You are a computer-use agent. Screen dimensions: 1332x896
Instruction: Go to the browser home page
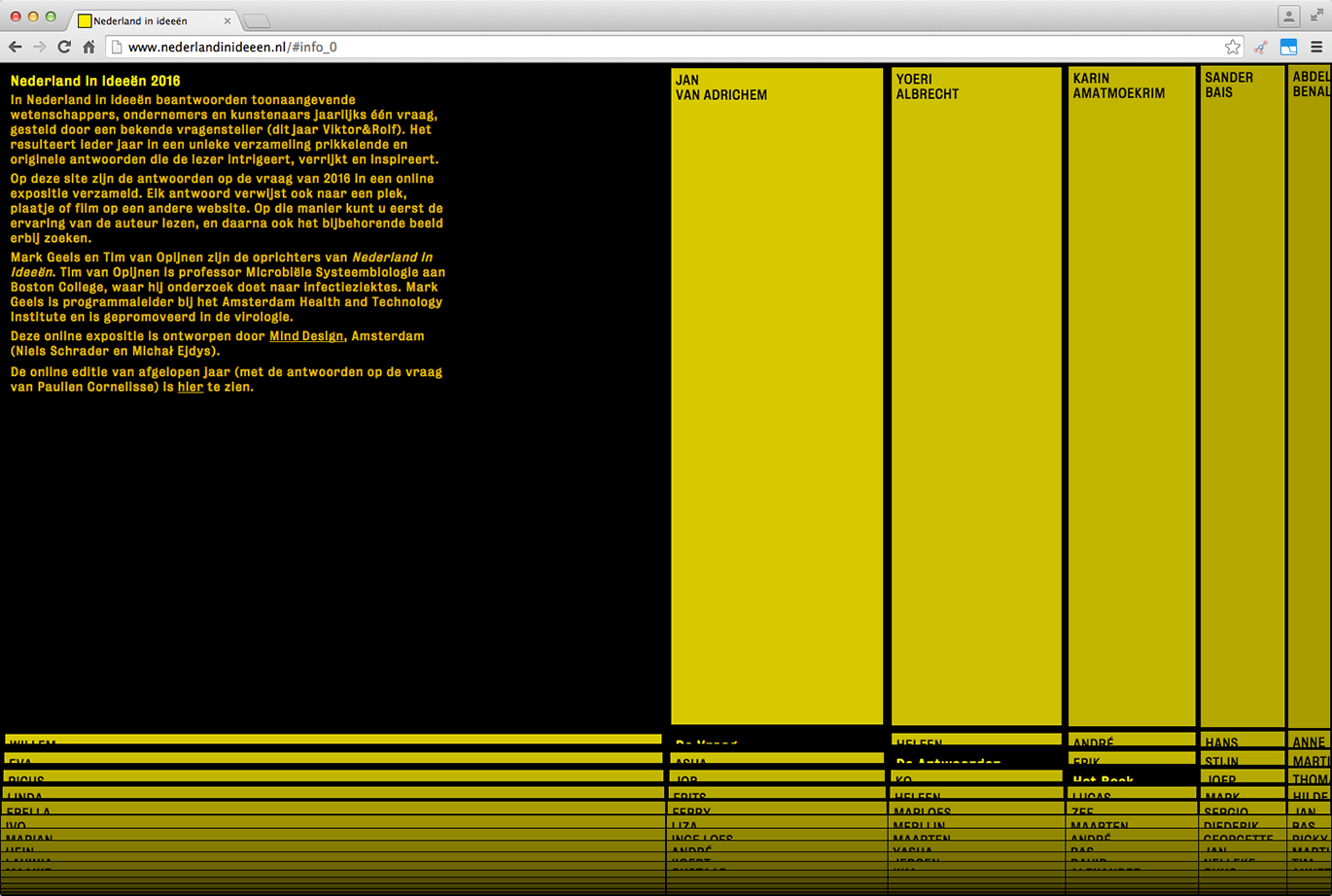click(88, 47)
